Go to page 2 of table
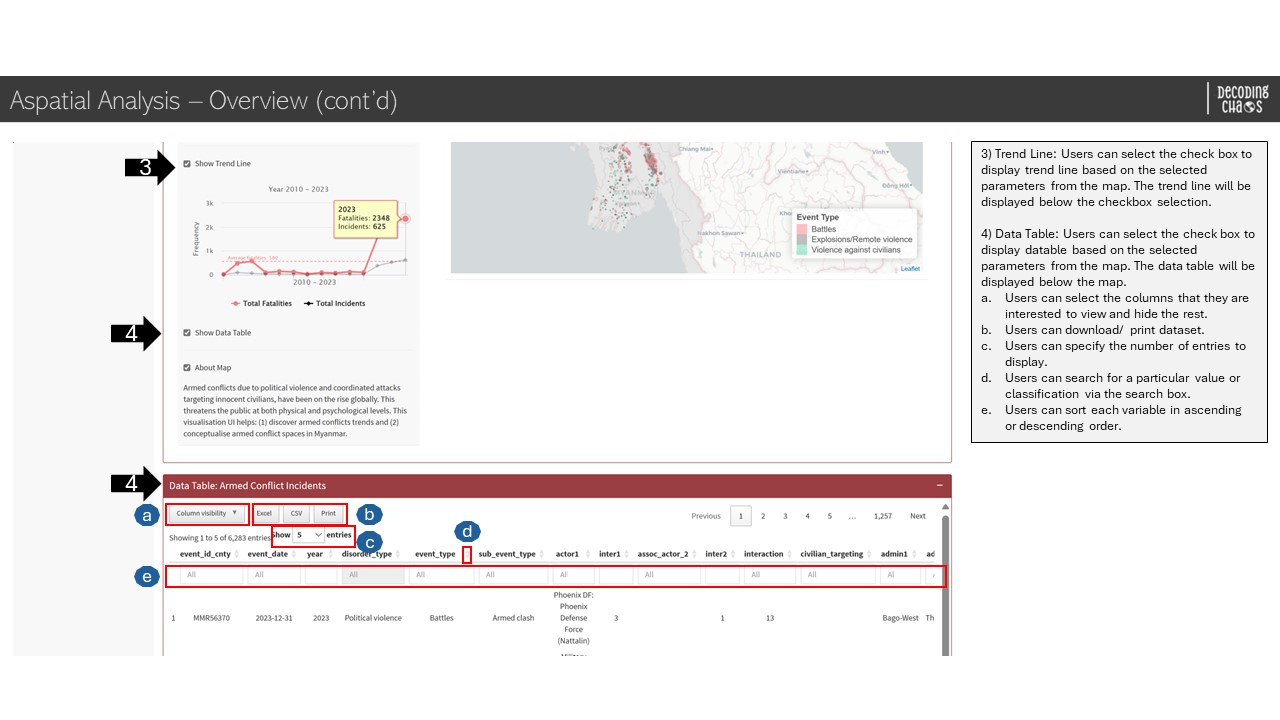 click(x=763, y=516)
